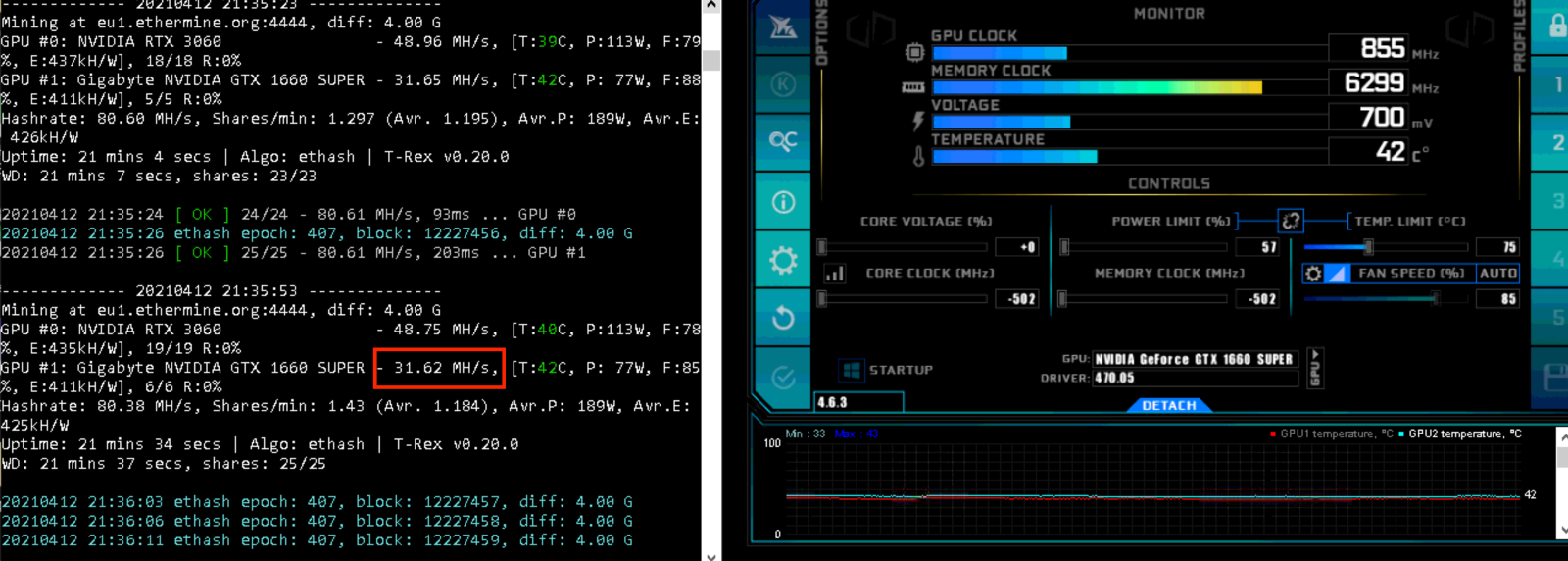The image size is (1568, 561).
Task: Click the Power Limit slider handle
Action: coord(1064,247)
